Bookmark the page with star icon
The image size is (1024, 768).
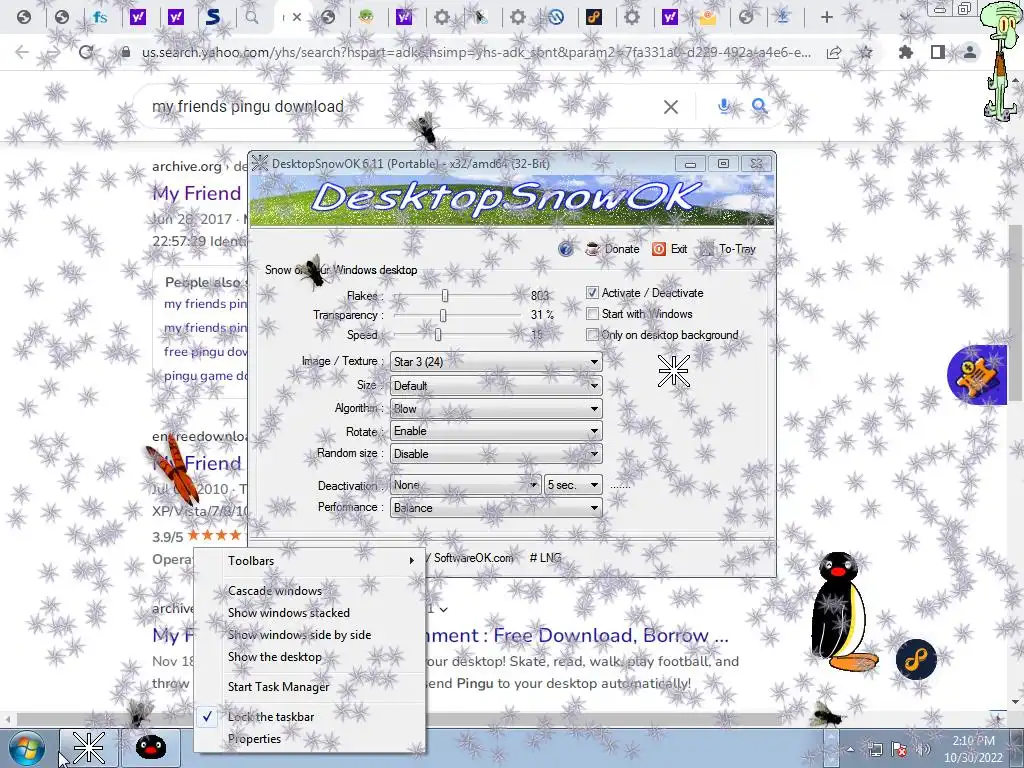tap(866, 52)
